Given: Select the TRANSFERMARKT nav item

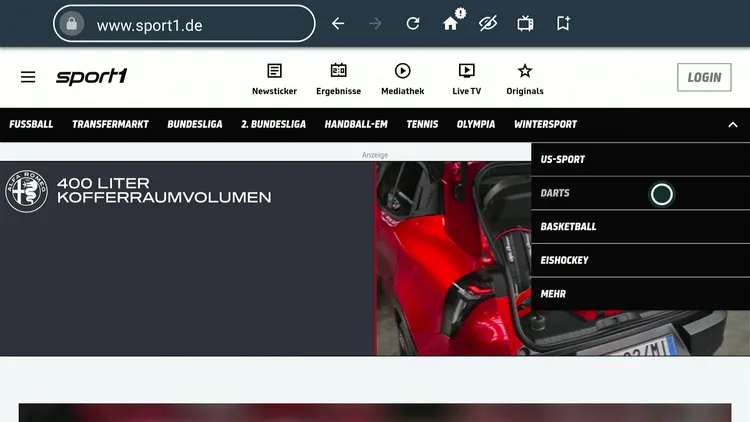Looking at the screenshot, I should click(110, 124).
